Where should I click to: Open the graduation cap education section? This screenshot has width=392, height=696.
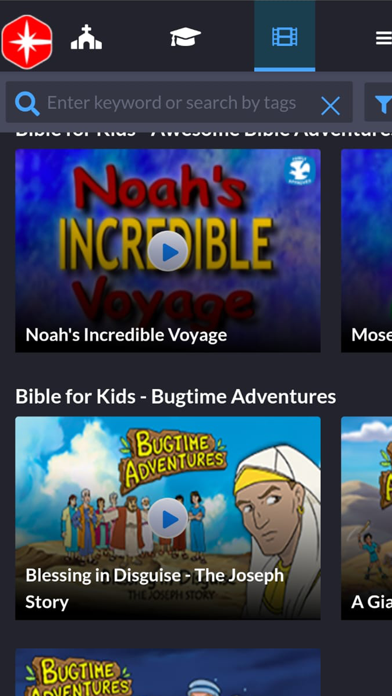point(185,36)
